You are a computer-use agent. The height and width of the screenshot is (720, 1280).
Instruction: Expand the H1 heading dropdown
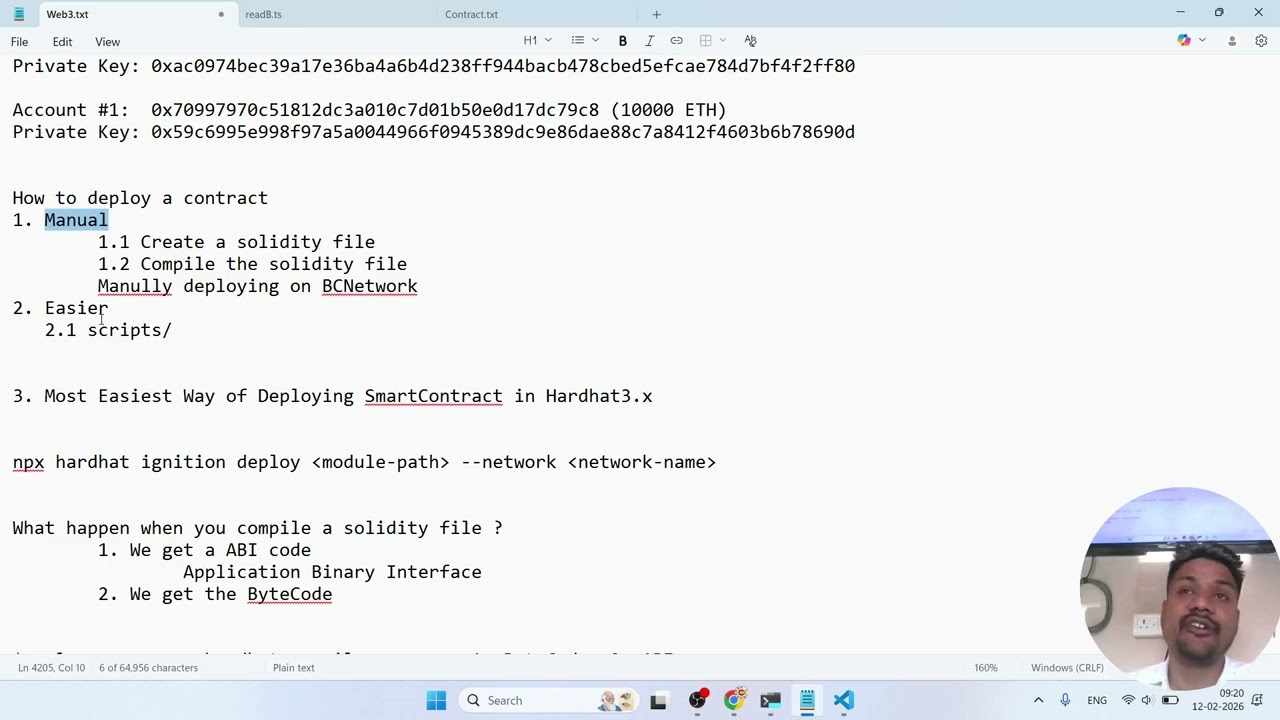(538, 41)
